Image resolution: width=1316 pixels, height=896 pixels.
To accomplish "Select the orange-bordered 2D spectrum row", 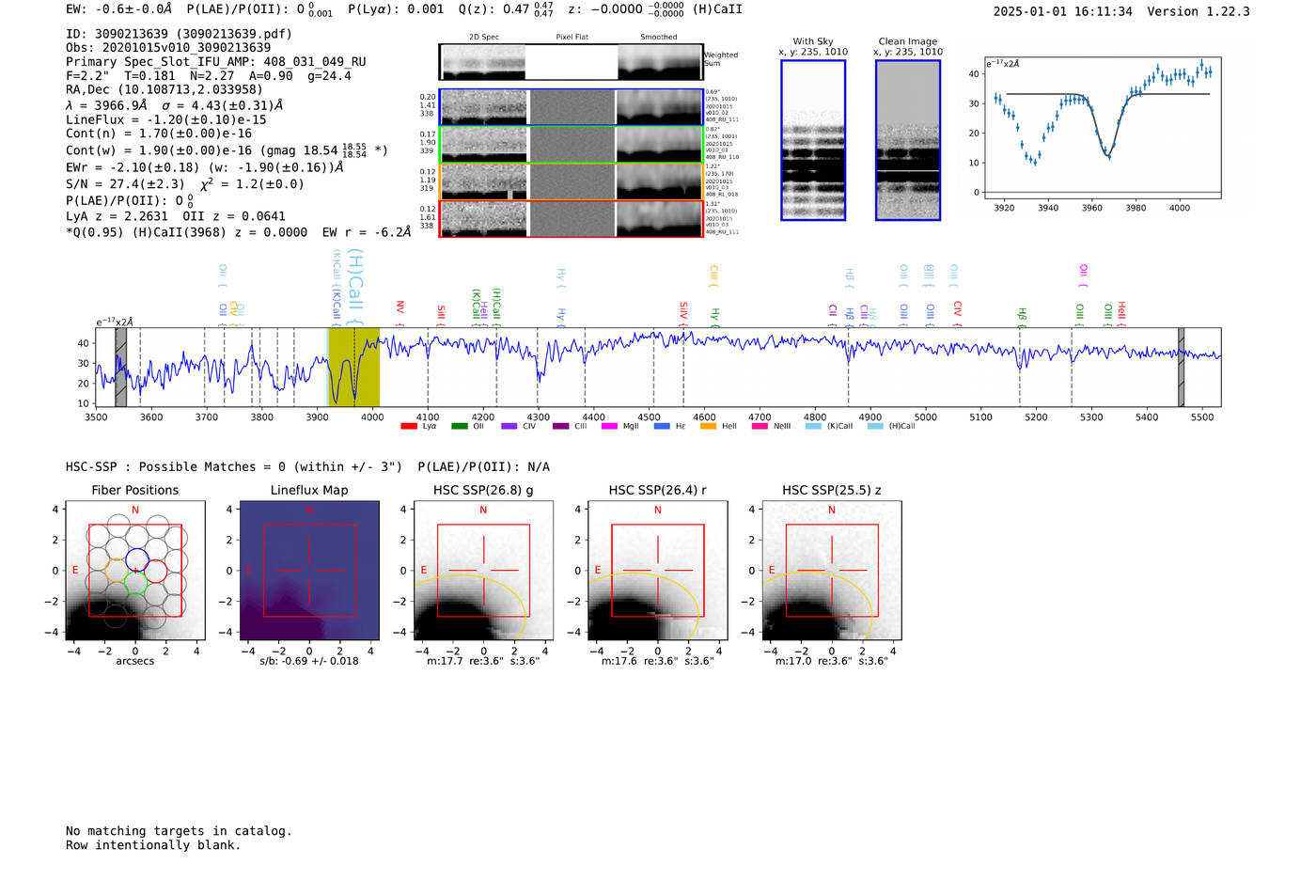I will (572, 181).
